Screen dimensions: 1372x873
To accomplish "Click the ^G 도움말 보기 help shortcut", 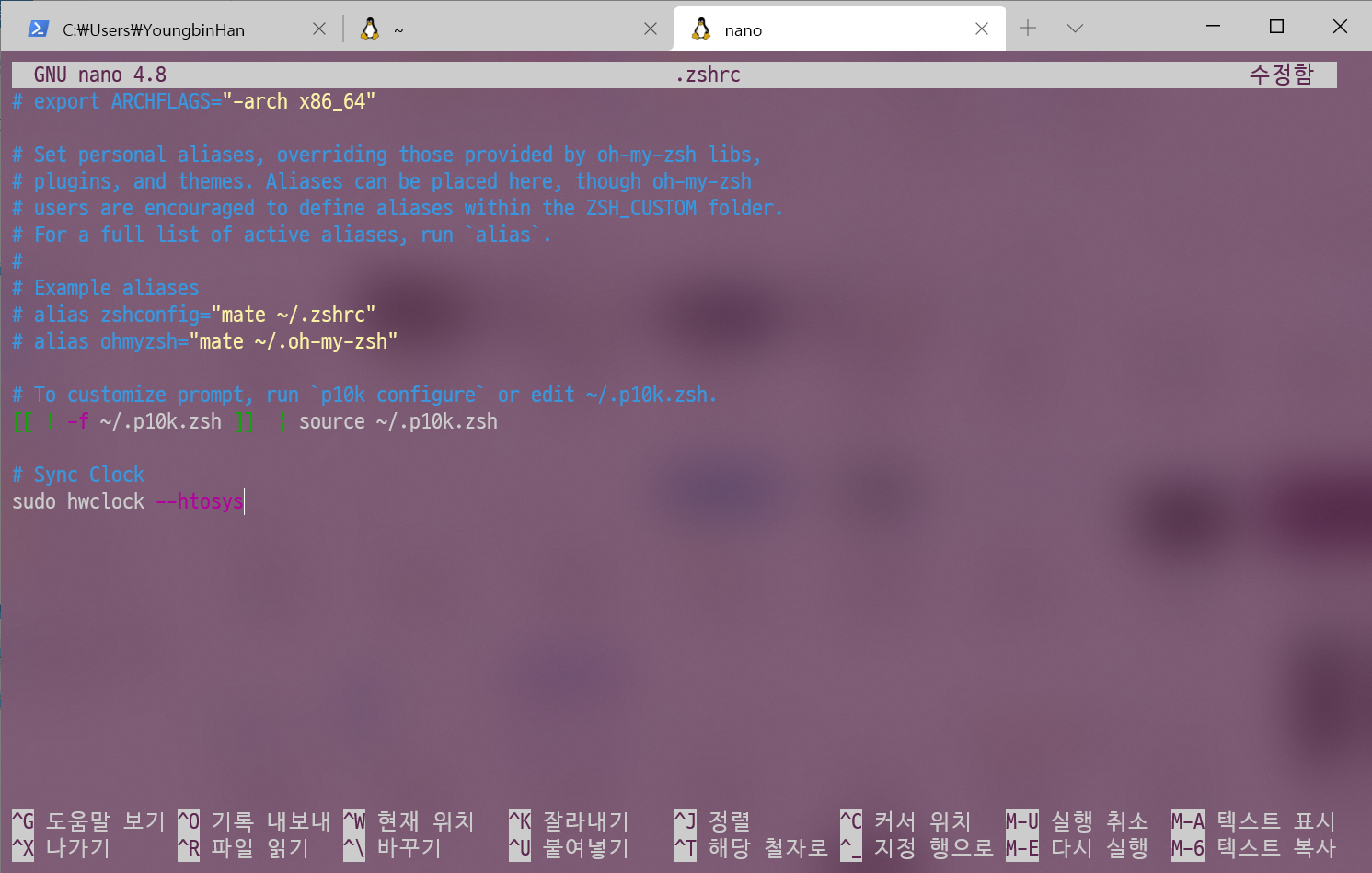I will pyautogui.click(x=88, y=821).
